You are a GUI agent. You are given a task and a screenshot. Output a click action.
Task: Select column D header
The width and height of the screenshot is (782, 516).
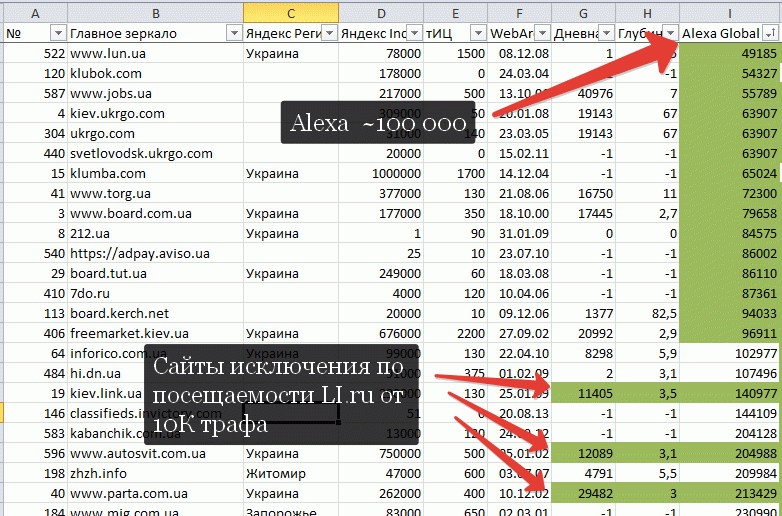point(381,13)
